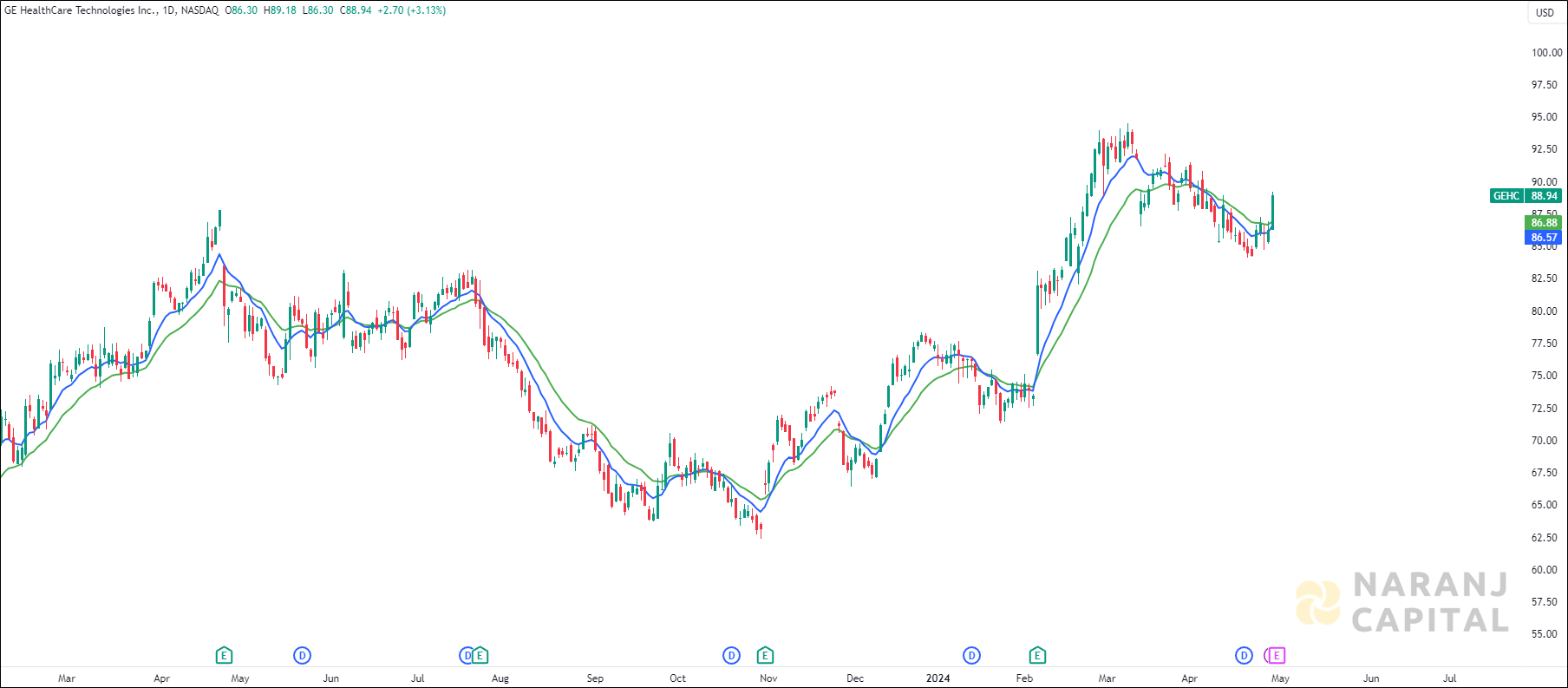Click the high value H89.18
This screenshot has width=1568, height=688.
(x=280, y=10)
